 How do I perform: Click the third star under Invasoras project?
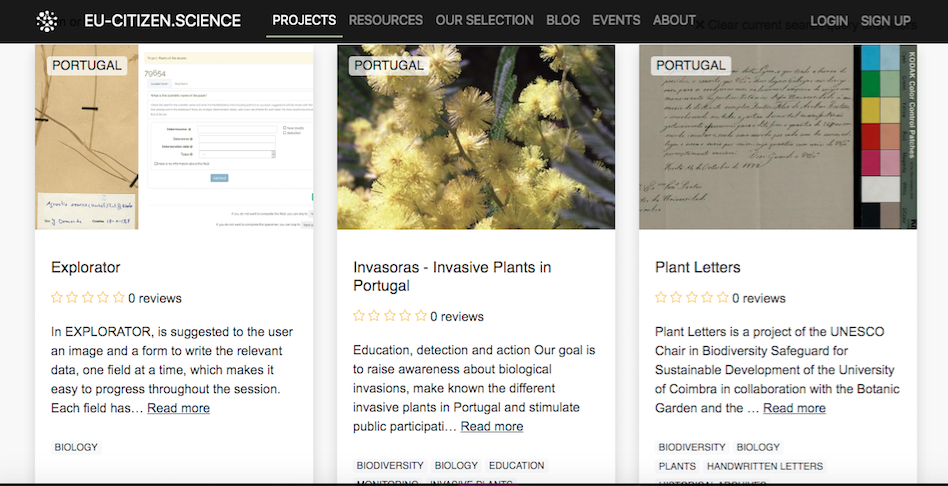click(x=390, y=316)
